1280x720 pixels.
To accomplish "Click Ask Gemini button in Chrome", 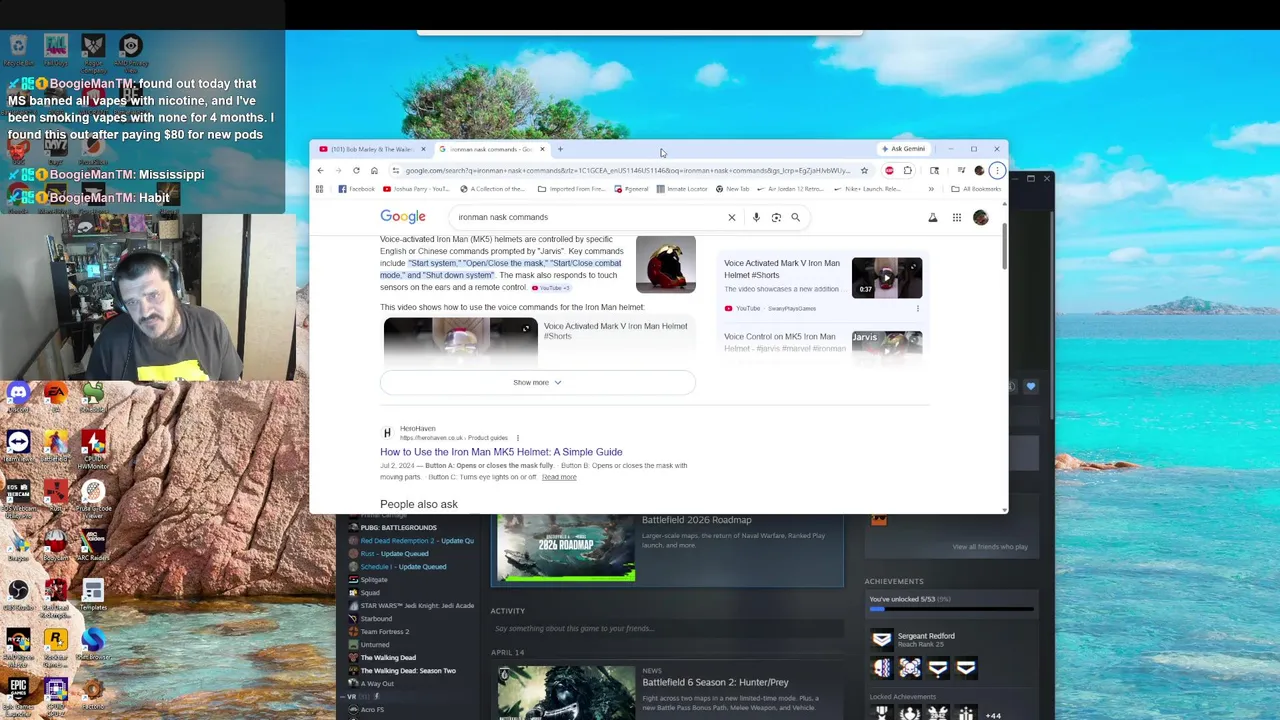I will tap(903, 149).
